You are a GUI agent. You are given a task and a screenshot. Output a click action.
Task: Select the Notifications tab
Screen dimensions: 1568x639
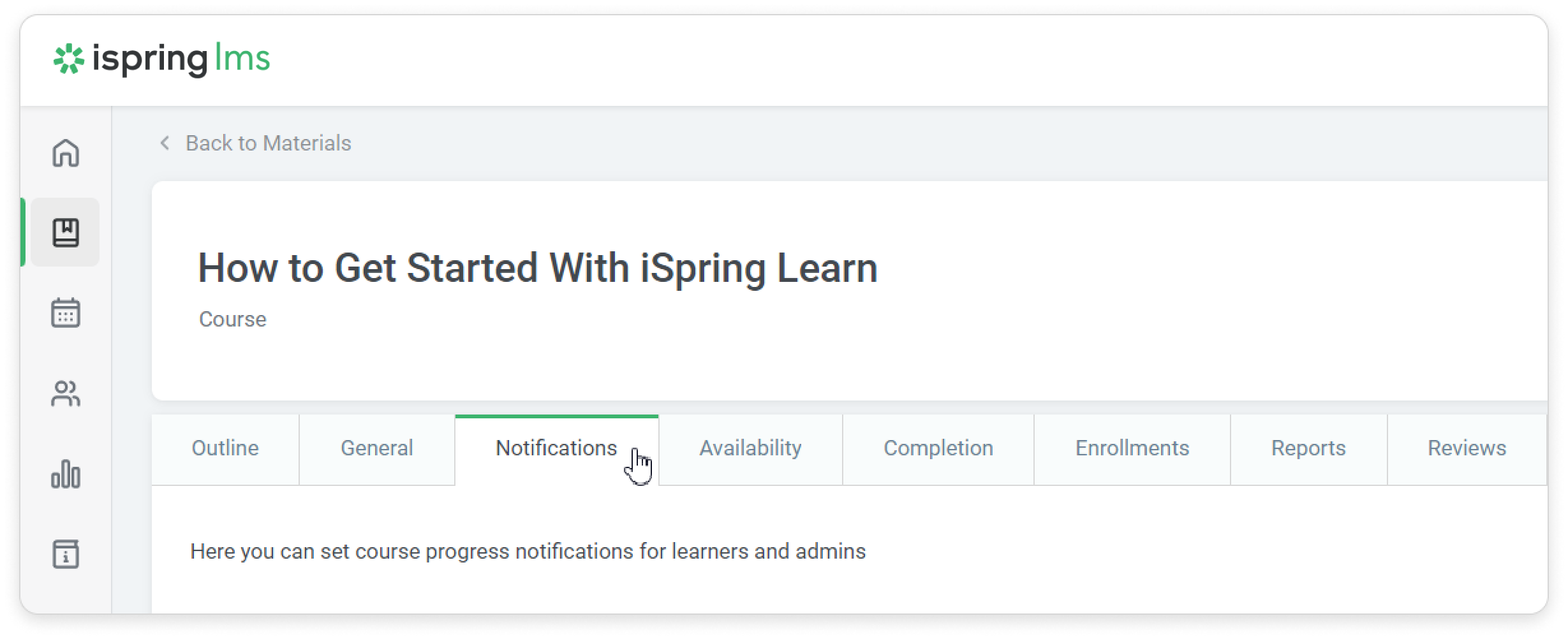[556, 448]
